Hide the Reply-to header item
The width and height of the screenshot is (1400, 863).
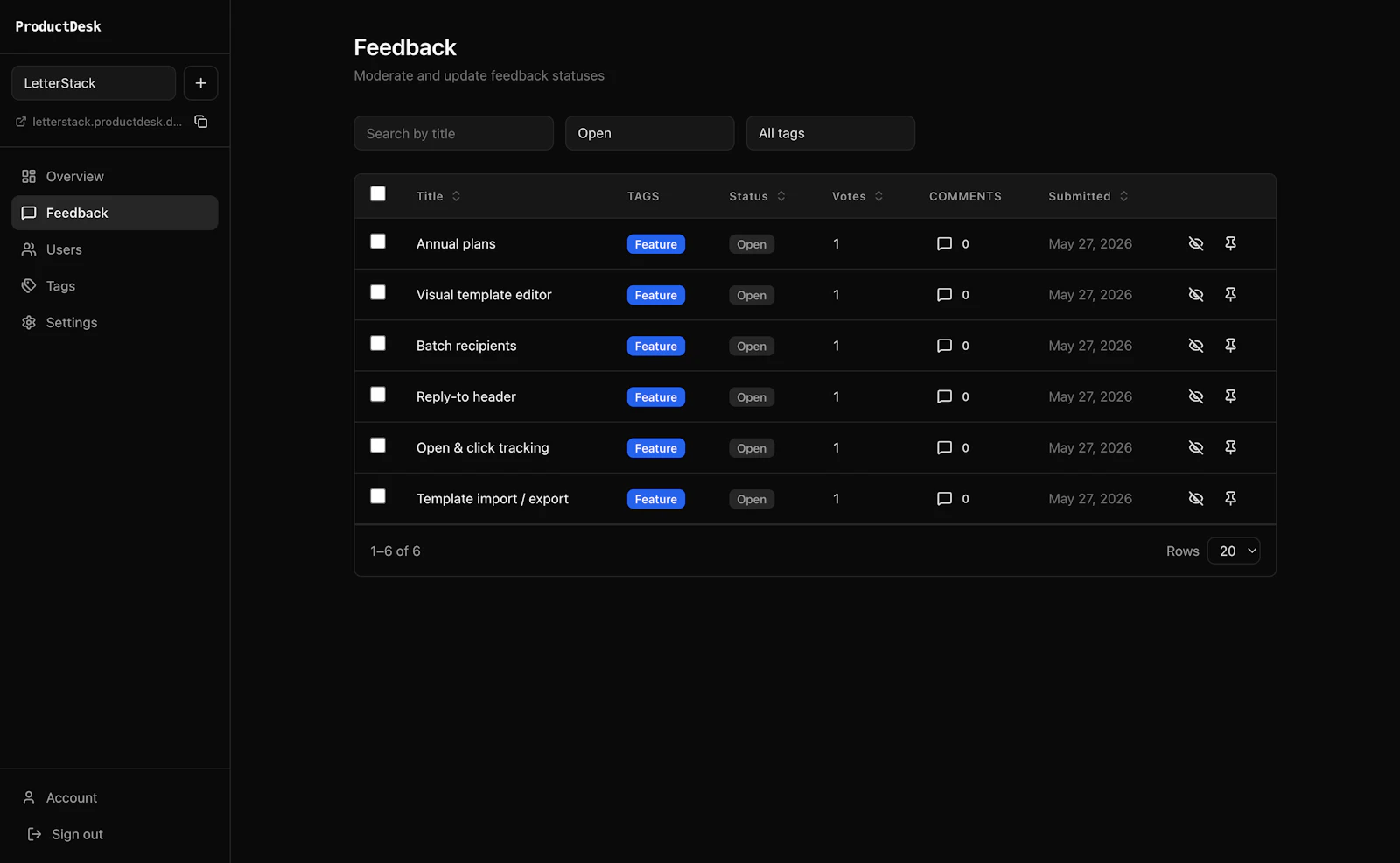point(1196,396)
